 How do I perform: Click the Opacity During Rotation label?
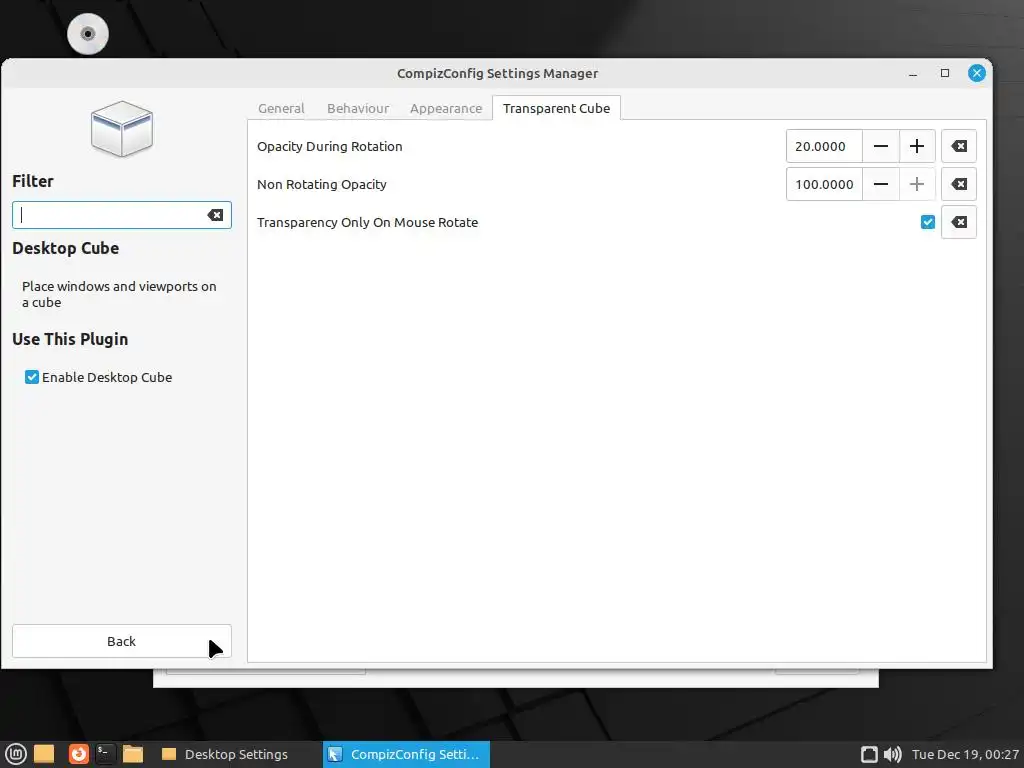click(330, 146)
